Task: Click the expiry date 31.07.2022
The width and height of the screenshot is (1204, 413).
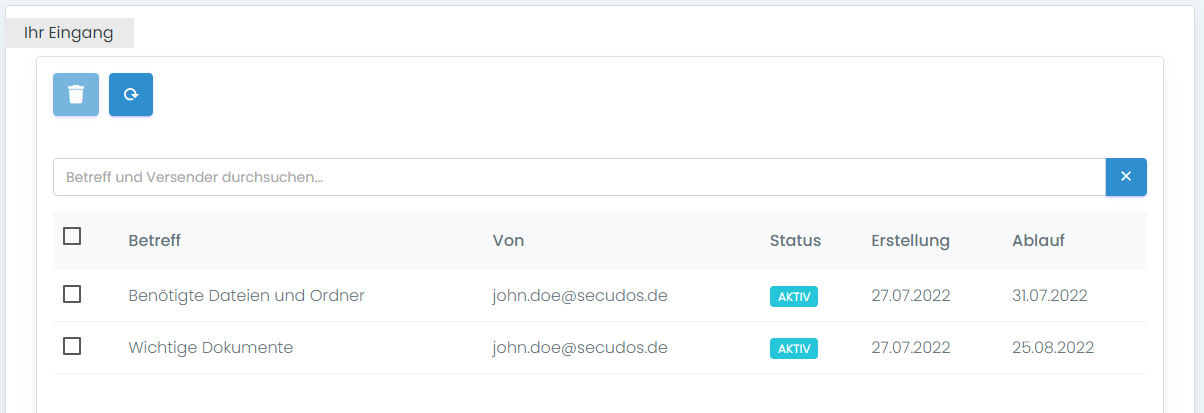Action: [1049, 296]
